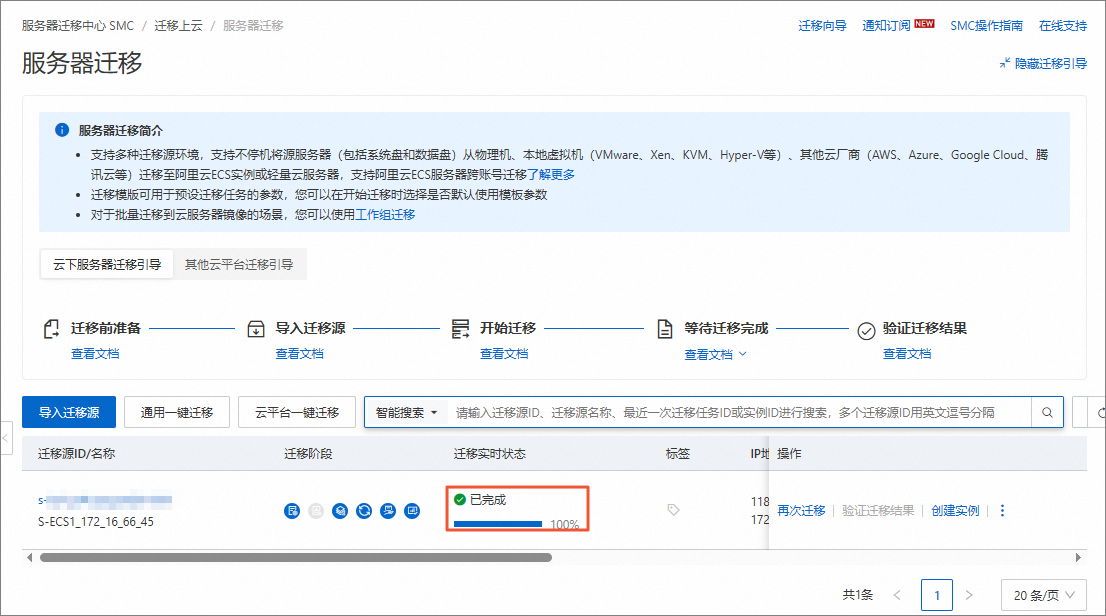Click the 已完成 status text

pos(488,500)
